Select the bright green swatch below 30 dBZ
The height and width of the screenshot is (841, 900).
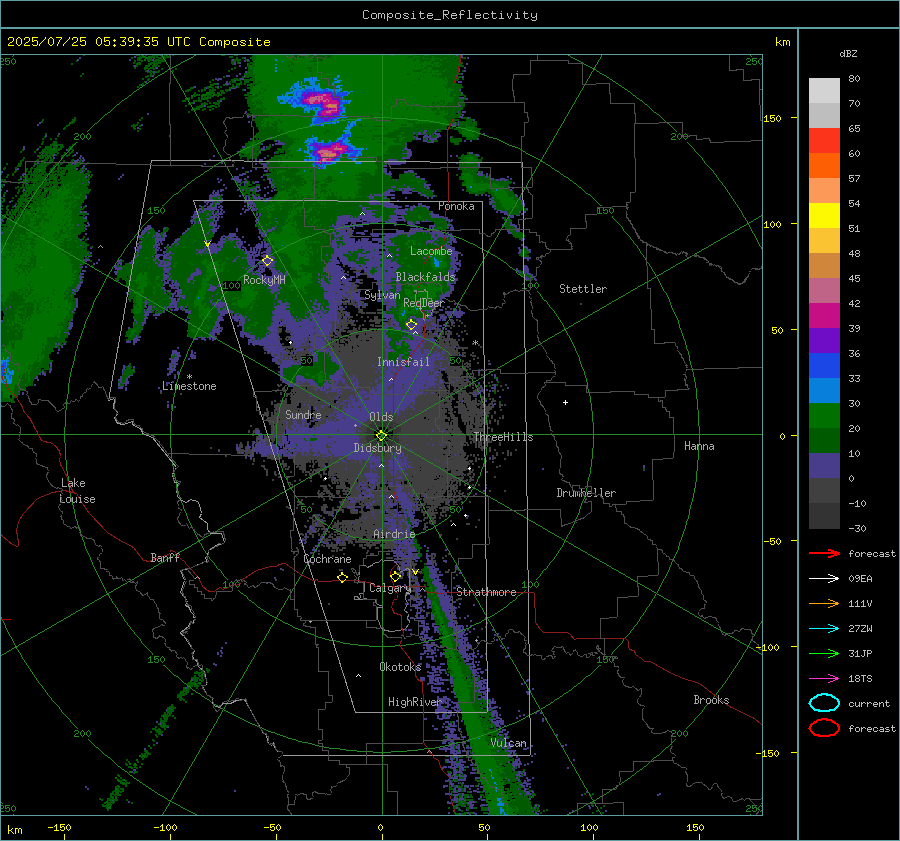tap(824, 416)
